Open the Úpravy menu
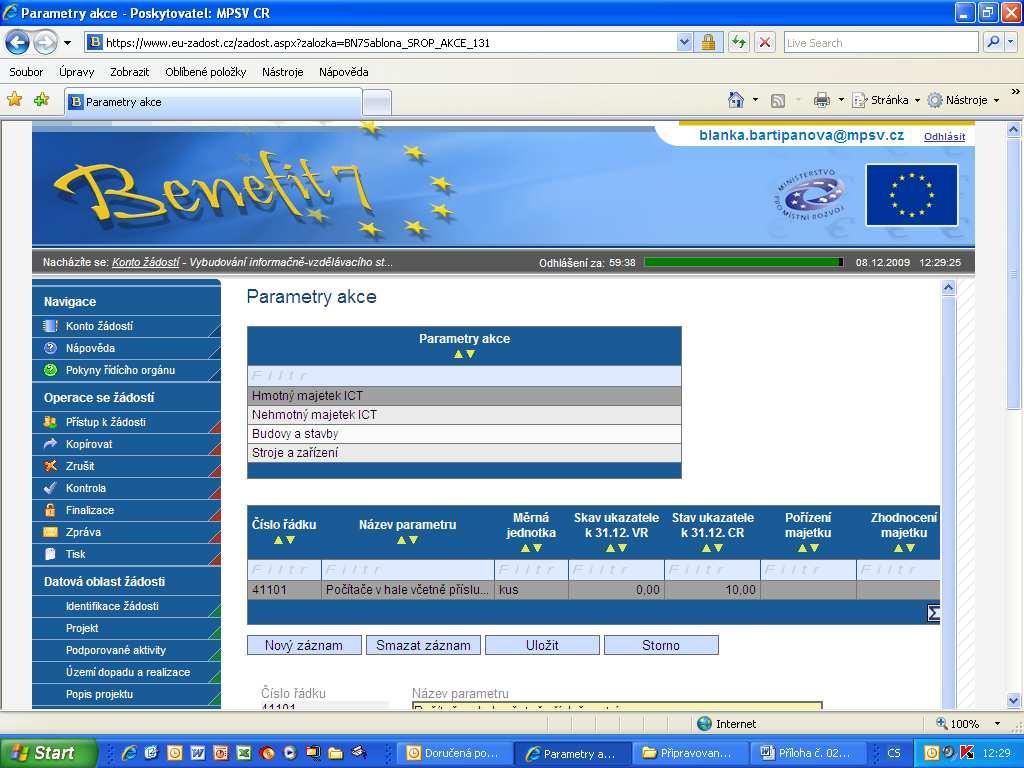 [x=76, y=72]
